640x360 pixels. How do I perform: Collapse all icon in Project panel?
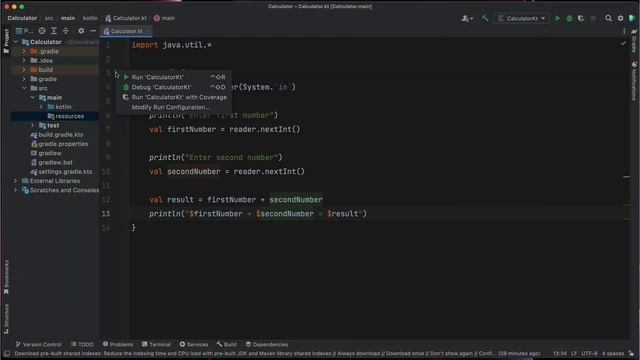pyautogui.click(x=66, y=31)
